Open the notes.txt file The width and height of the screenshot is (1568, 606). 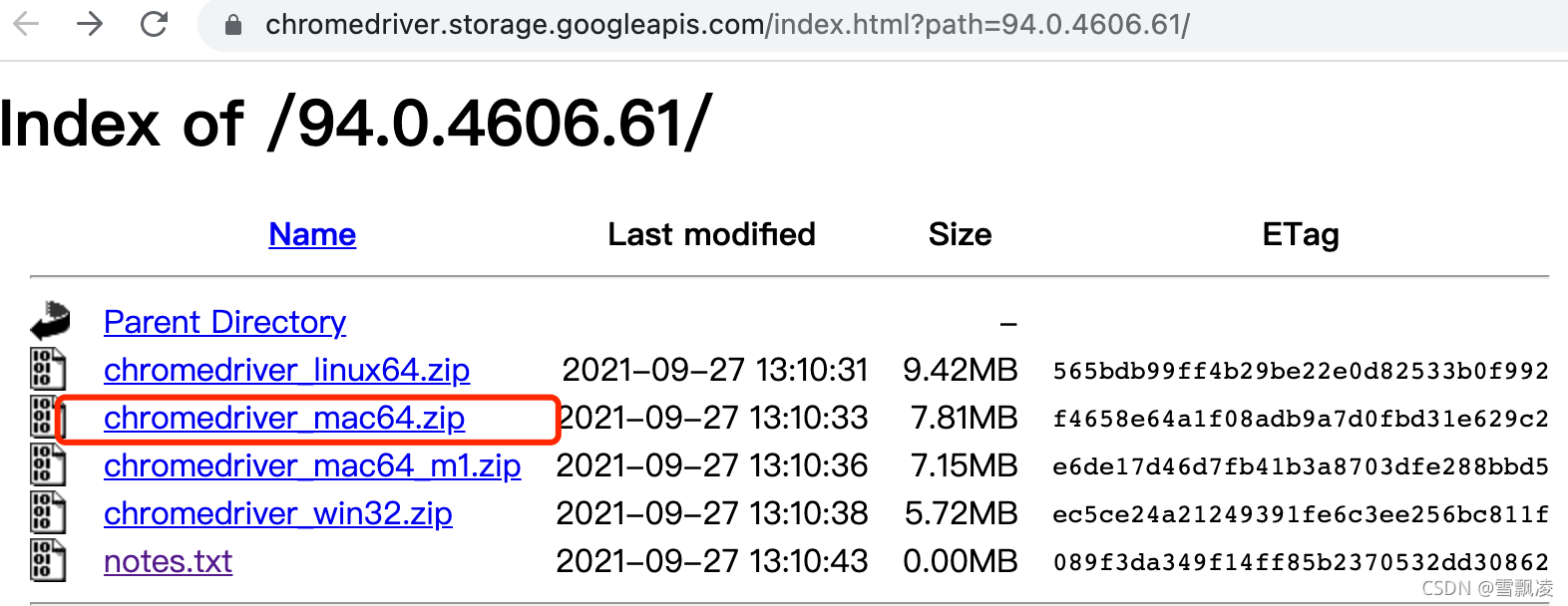pos(167,561)
